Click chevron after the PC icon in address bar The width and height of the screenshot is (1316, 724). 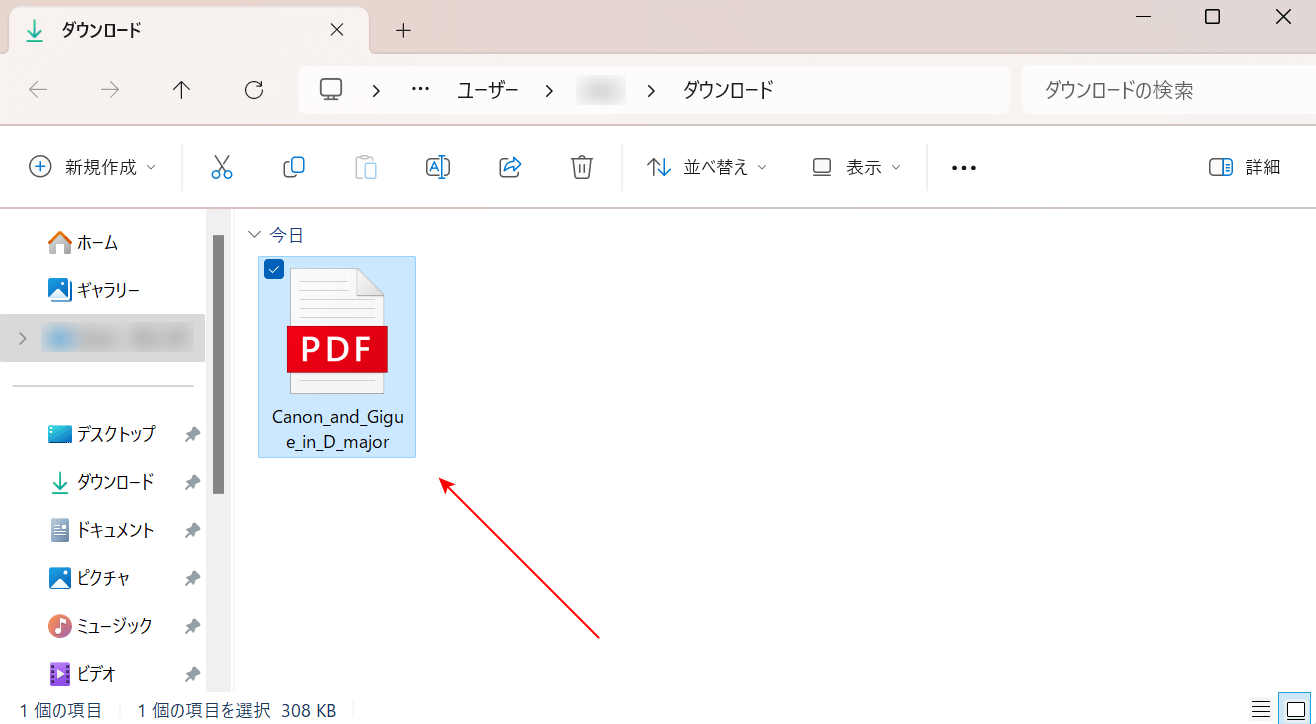tap(376, 90)
